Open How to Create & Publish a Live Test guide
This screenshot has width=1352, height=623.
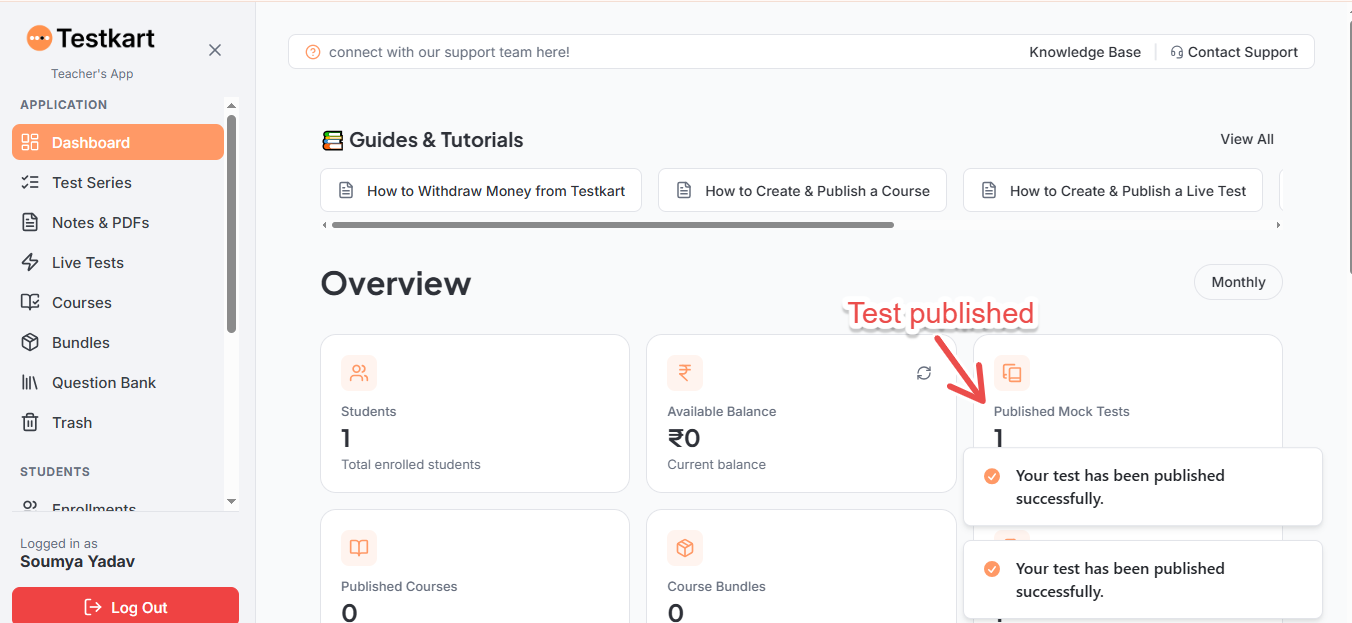click(x=1112, y=190)
